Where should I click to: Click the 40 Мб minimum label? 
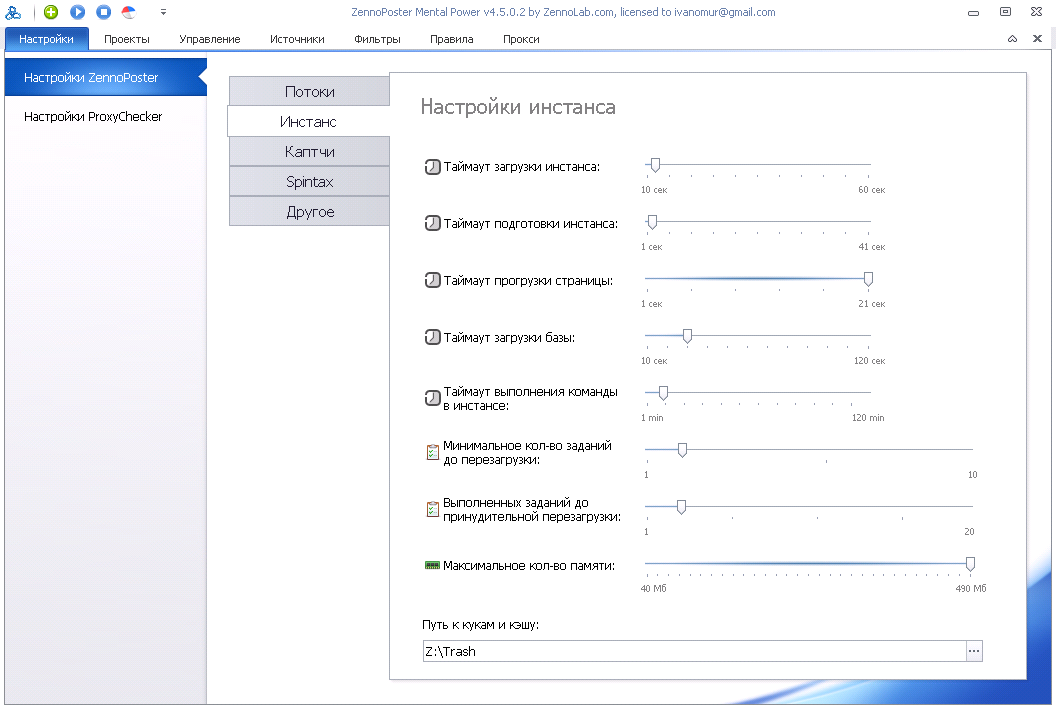point(653,589)
